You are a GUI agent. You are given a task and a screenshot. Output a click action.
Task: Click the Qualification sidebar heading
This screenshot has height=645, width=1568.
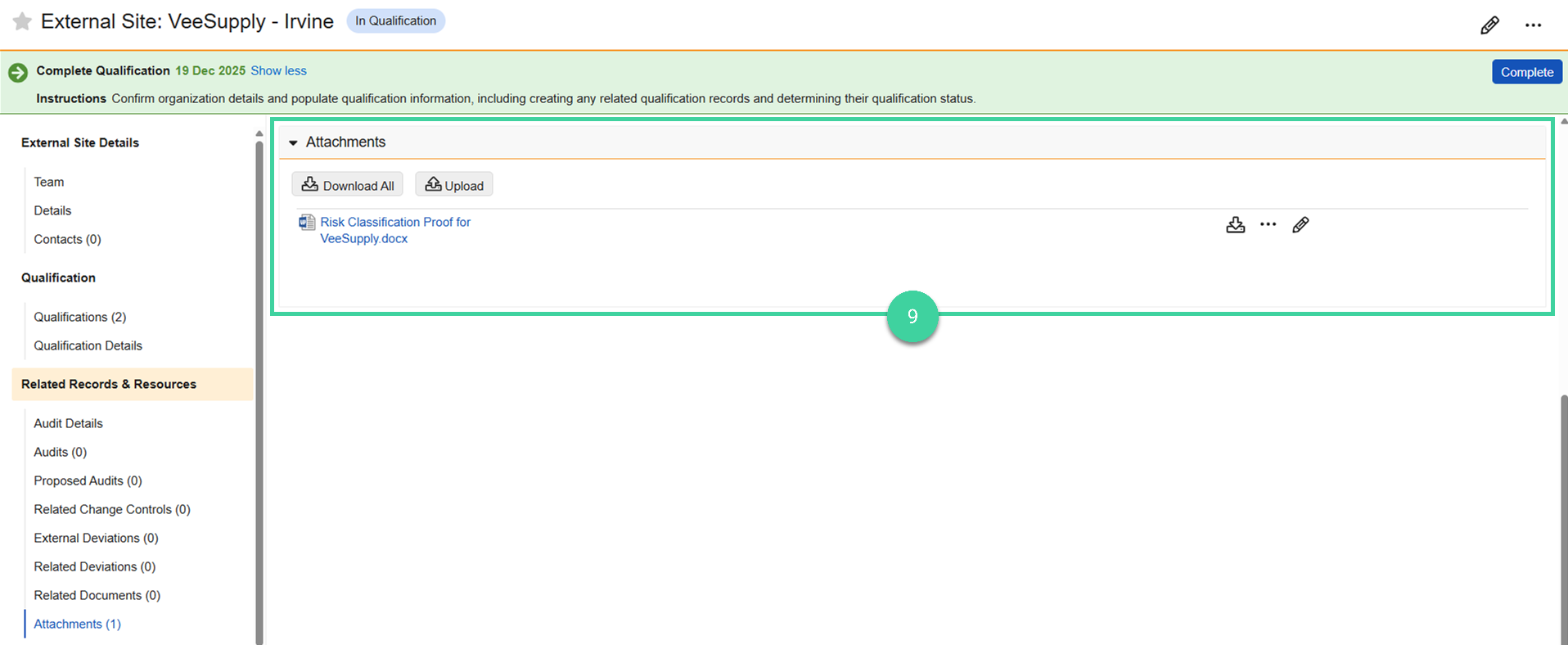coord(58,277)
